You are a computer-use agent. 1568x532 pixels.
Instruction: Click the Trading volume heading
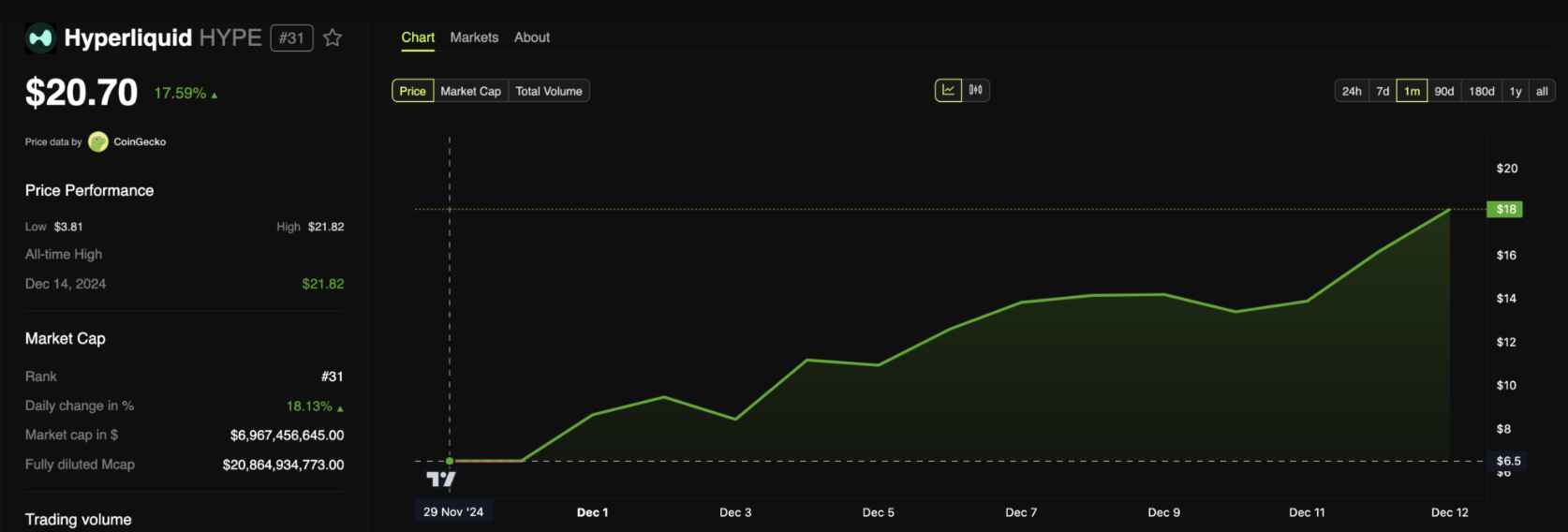79,520
